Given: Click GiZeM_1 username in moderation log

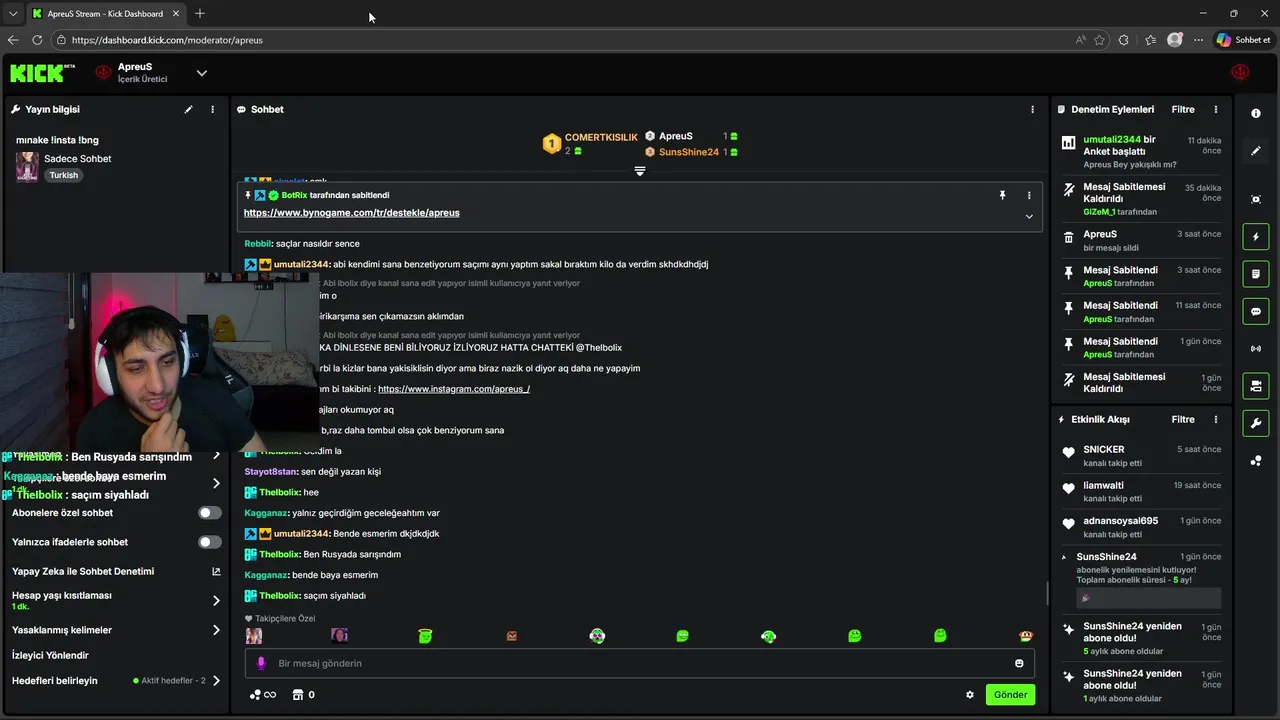Looking at the screenshot, I should (x=1099, y=212).
